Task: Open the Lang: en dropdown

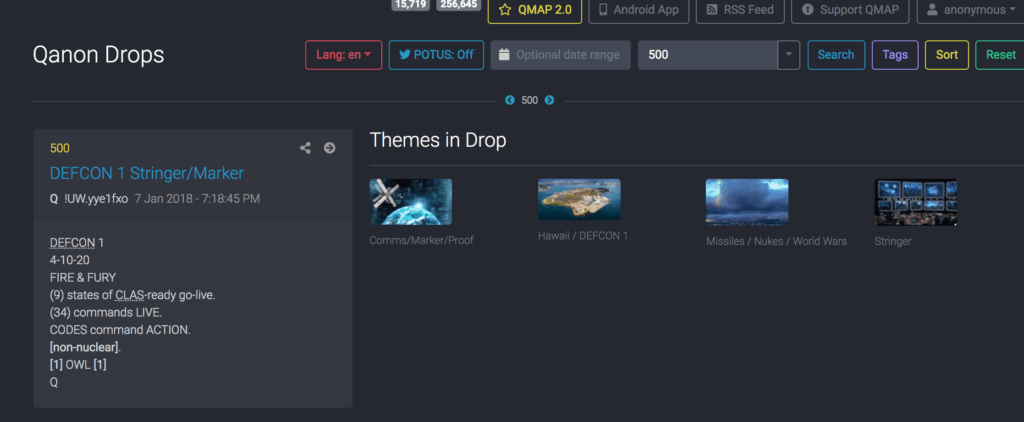Action: tap(343, 55)
